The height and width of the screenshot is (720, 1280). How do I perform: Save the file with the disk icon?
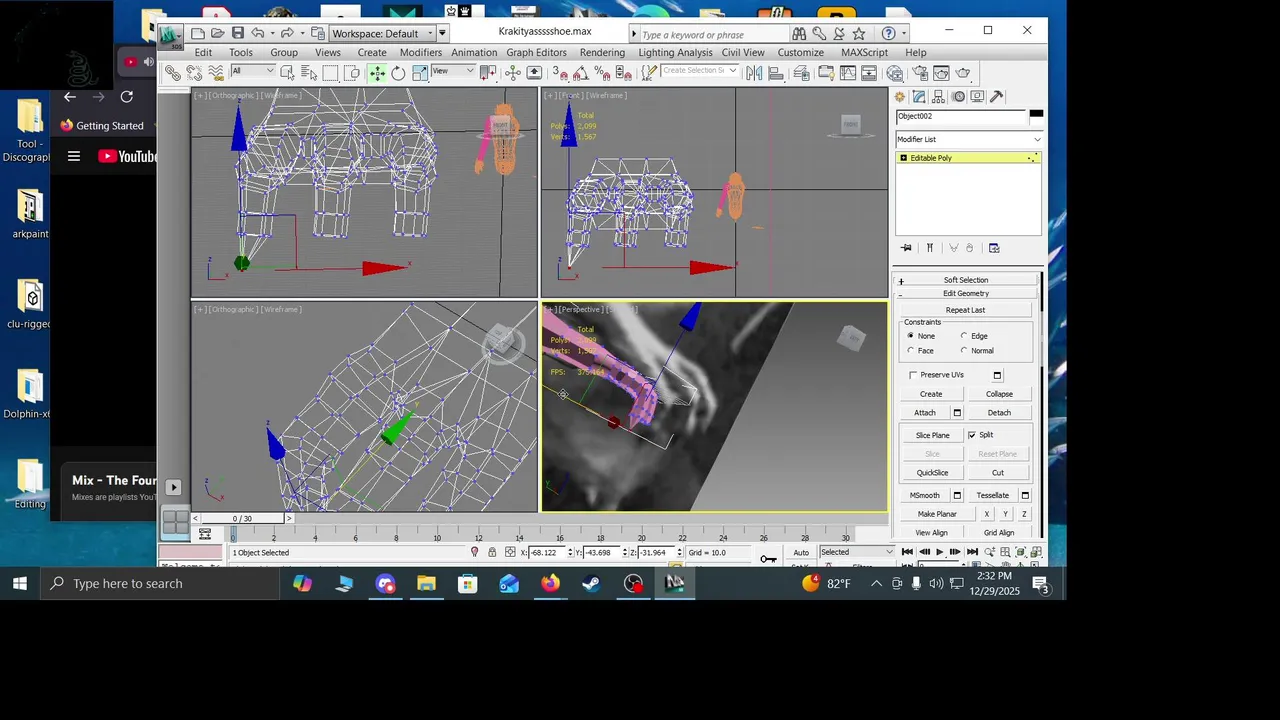coord(237,33)
